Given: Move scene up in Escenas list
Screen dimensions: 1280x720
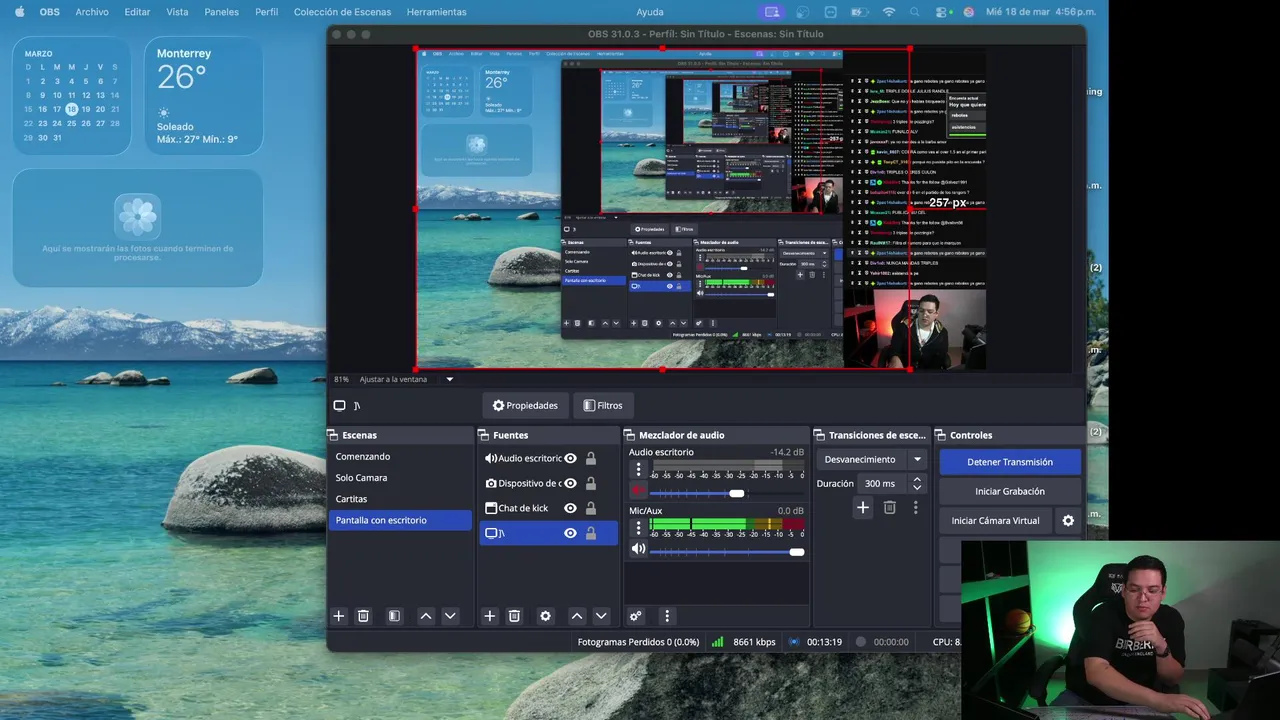Looking at the screenshot, I should coord(426,616).
